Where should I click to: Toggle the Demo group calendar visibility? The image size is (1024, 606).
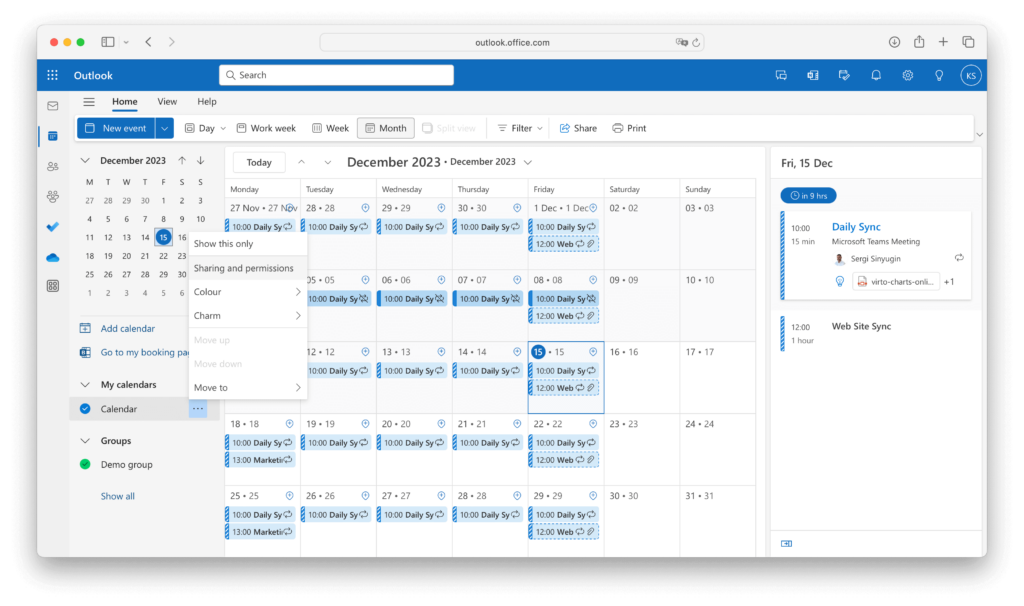(85, 464)
